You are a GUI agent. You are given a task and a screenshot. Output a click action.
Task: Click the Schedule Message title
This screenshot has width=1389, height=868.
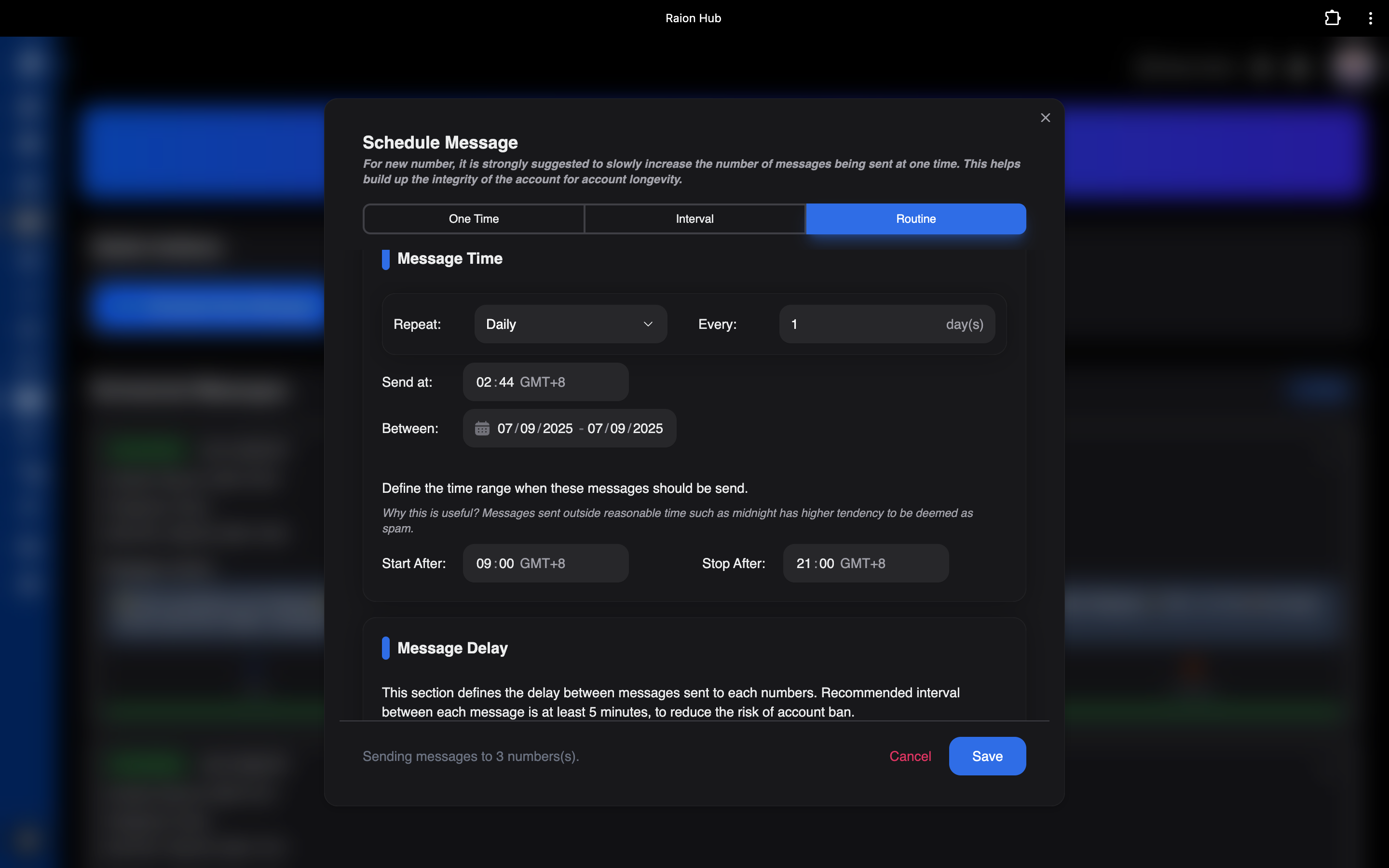(440, 142)
